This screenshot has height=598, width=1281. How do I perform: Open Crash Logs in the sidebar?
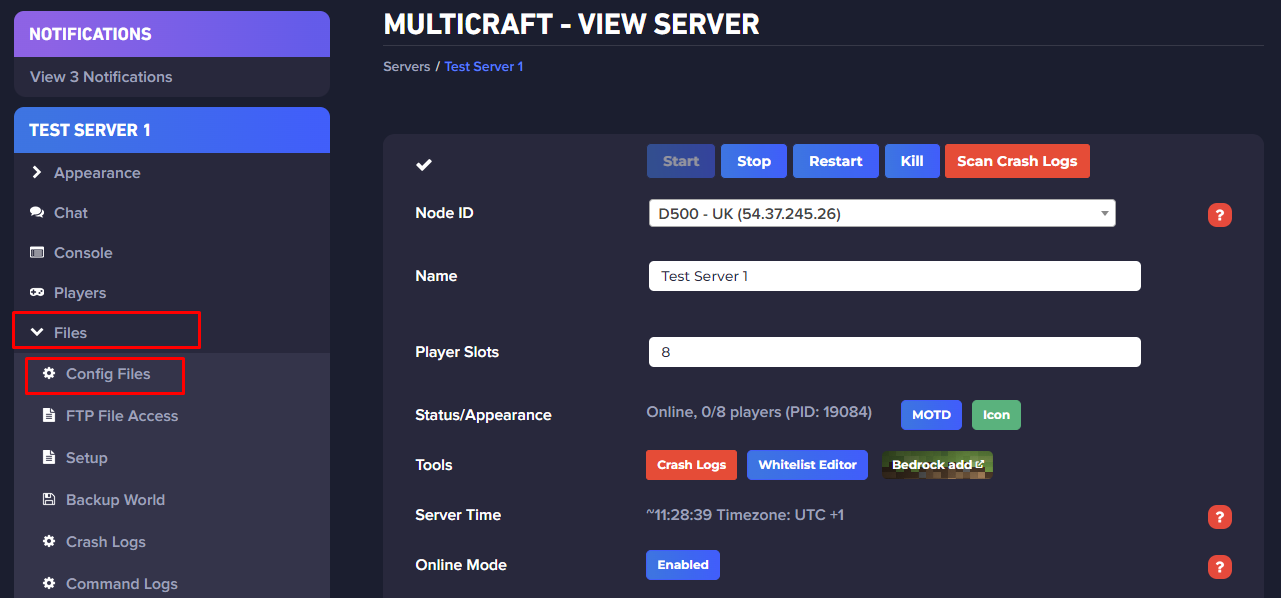point(105,542)
